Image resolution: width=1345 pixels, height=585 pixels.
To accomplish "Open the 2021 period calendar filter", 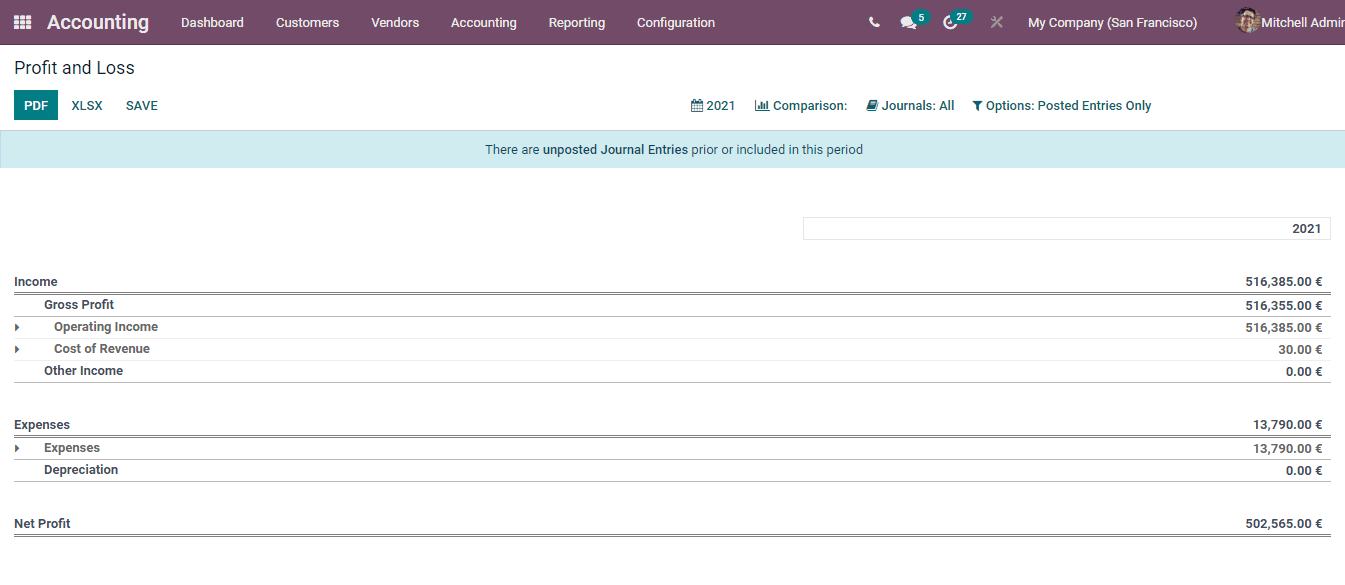I will (x=713, y=105).
